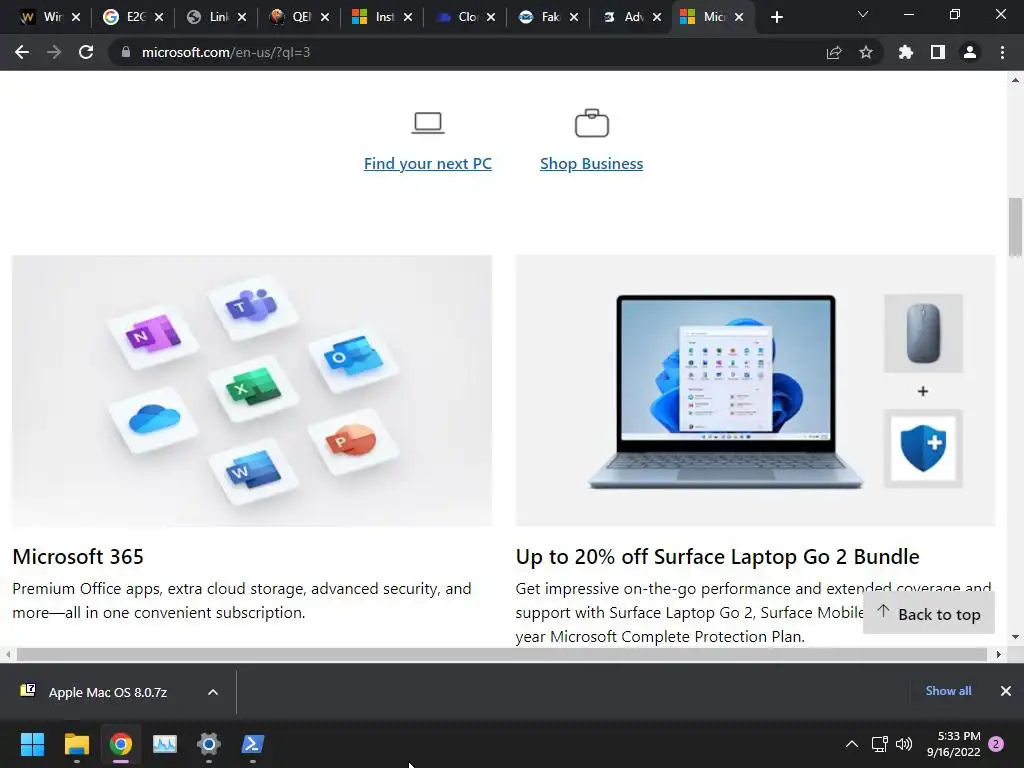
Task: Share this page icon
Action: pos(834,52)
